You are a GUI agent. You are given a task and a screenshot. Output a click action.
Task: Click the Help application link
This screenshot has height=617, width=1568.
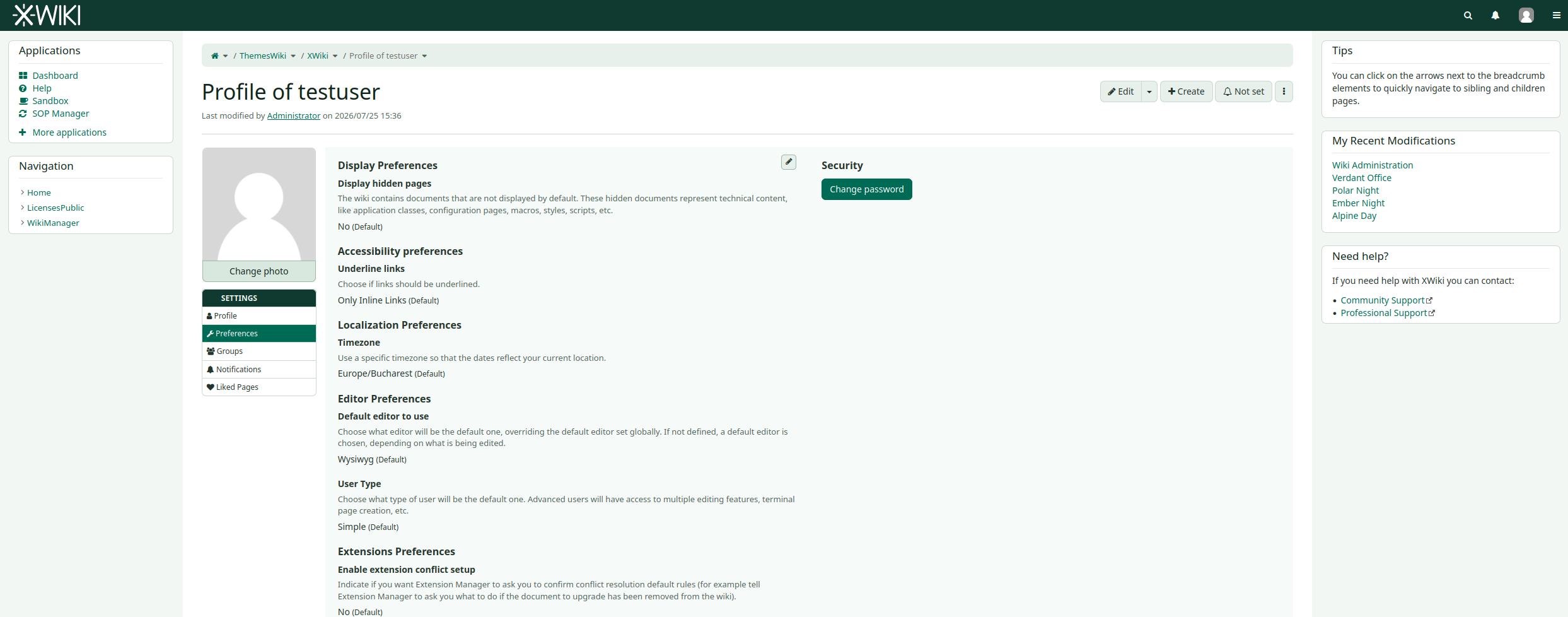pyautogui.click(x=42, y=88)
